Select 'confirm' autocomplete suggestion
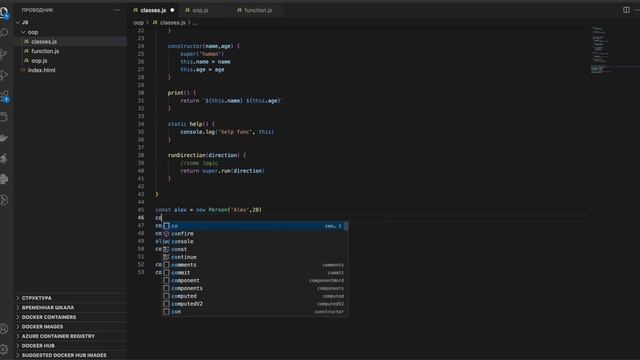 point(253,233)
